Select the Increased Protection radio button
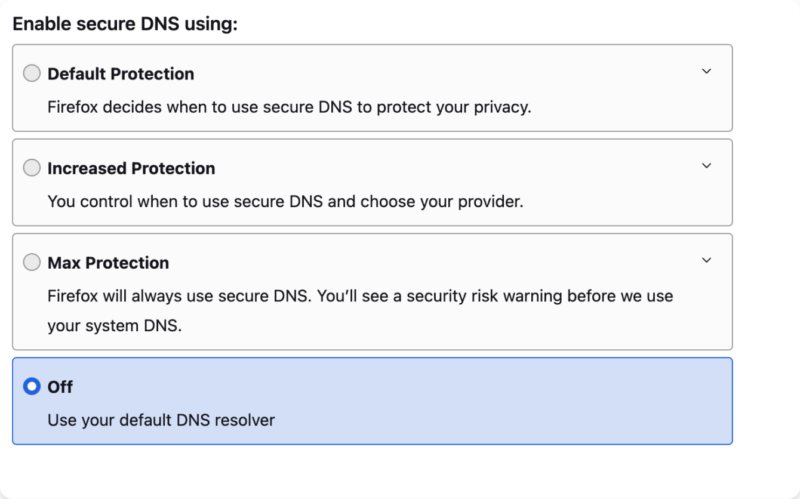Viewport: 800px width, 499px height. coord(32,168)
